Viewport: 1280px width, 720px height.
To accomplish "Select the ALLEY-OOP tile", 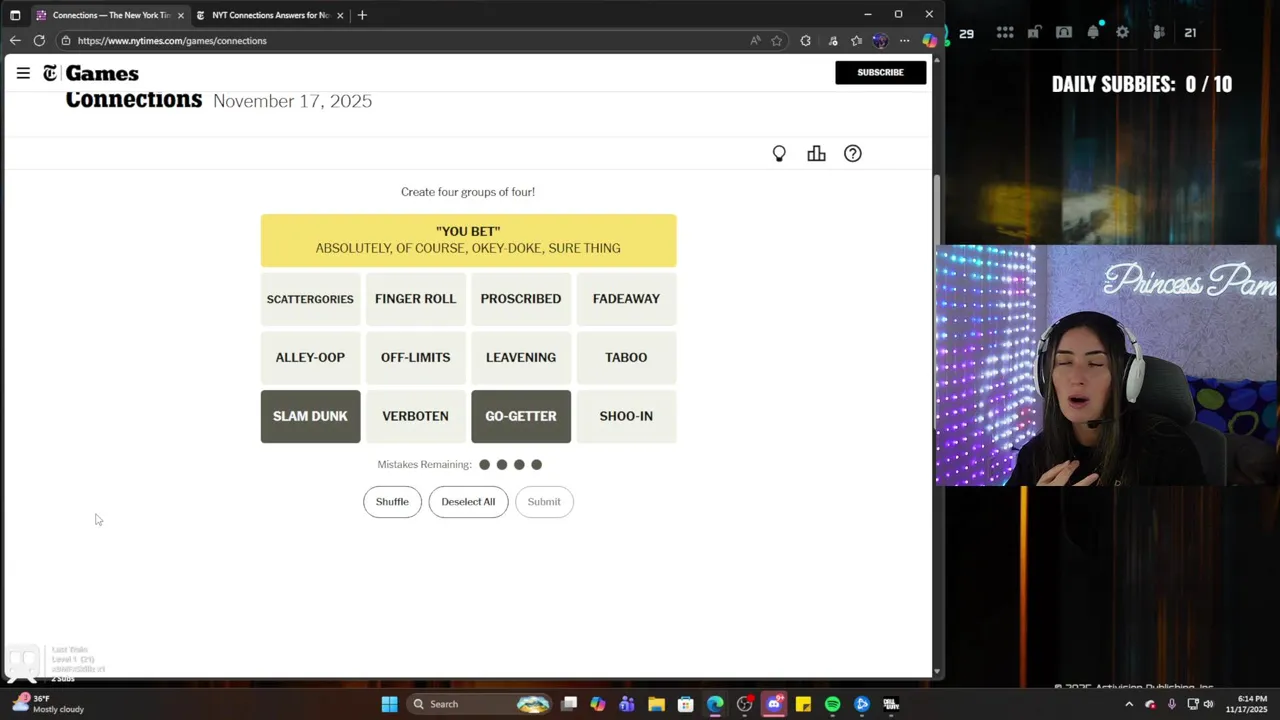I will click(310, 357).
